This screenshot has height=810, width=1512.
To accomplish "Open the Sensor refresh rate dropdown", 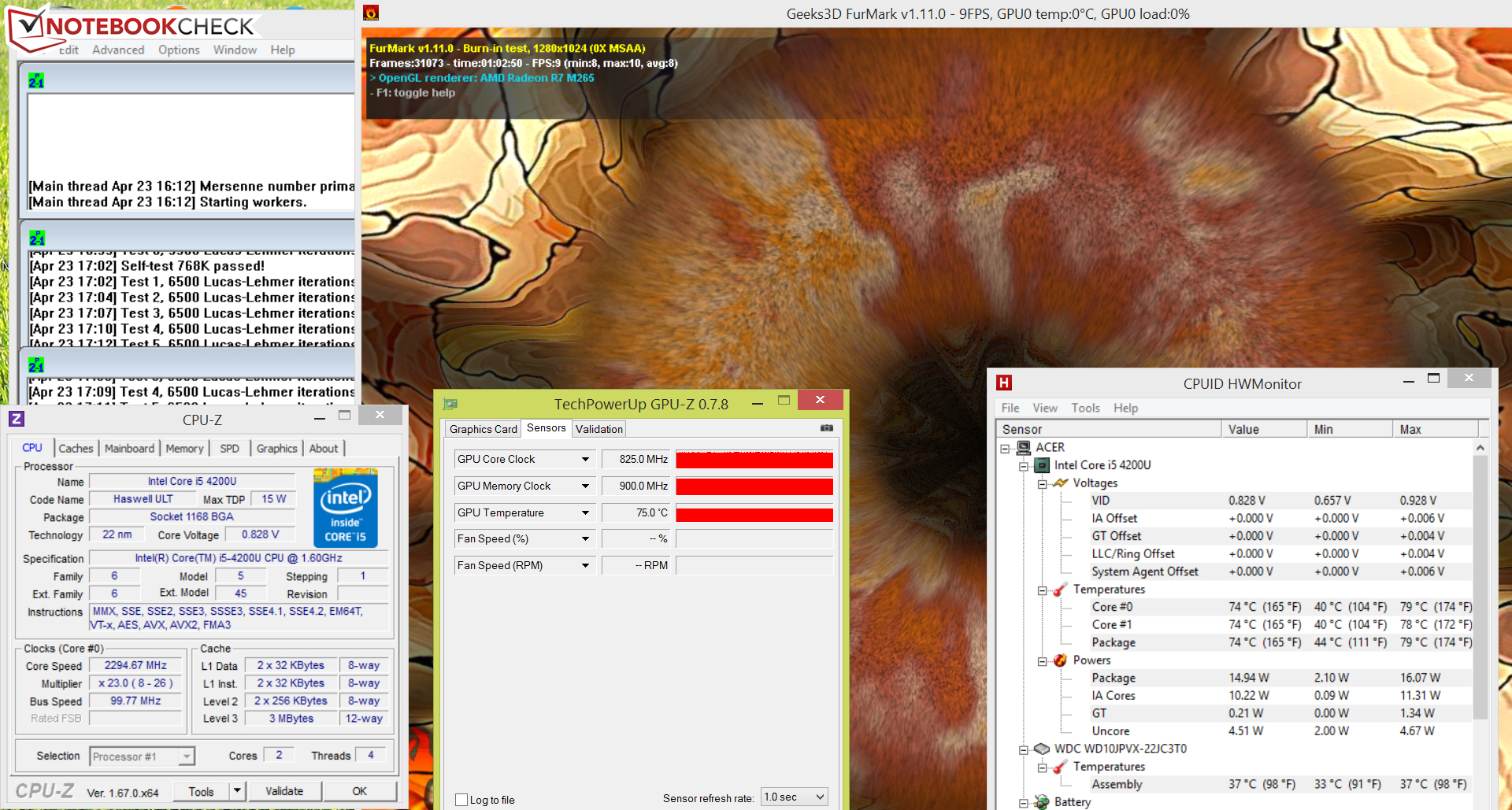I will pyautogui.click(x=820, y=797).
